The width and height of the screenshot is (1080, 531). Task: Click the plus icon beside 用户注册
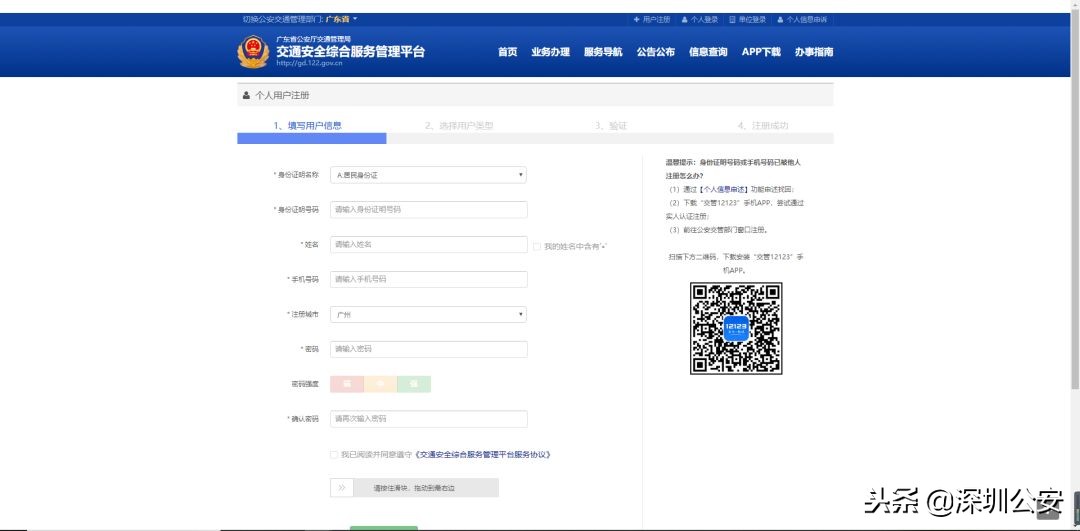(636, 20)
